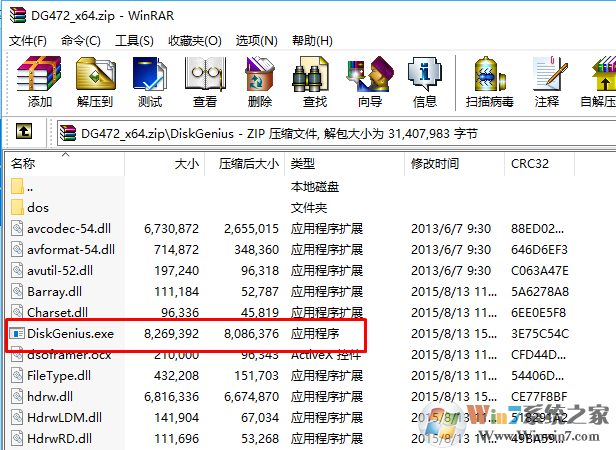Screen dimensions: 616x450
Task: Click the DiskGenius.exe application icon
Action: tap(17, 334)
